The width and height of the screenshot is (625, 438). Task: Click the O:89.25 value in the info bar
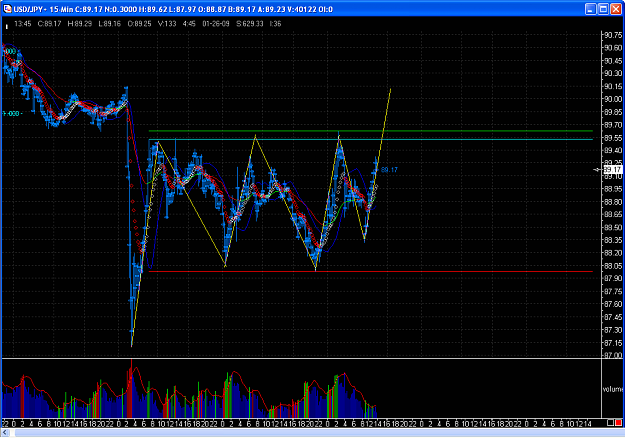click(x=139, y=24)
